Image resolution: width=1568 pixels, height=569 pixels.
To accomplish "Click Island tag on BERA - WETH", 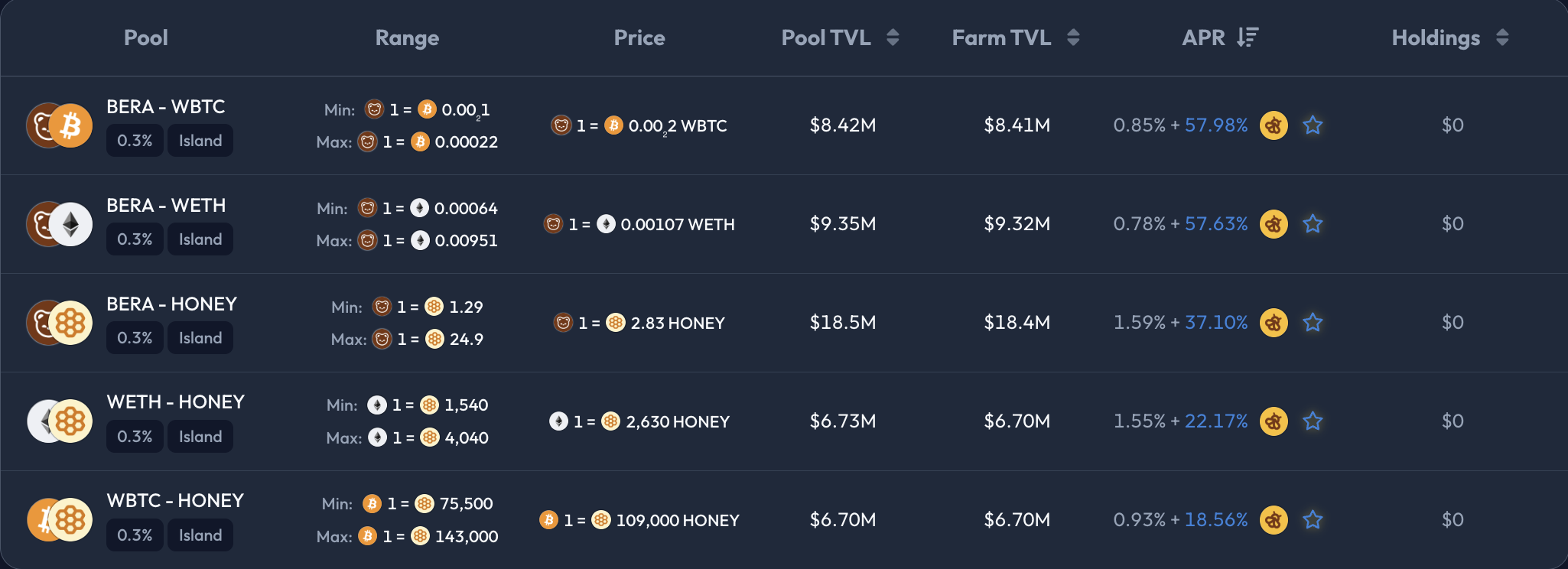I will pyautogui.click(x=200, y=239).
